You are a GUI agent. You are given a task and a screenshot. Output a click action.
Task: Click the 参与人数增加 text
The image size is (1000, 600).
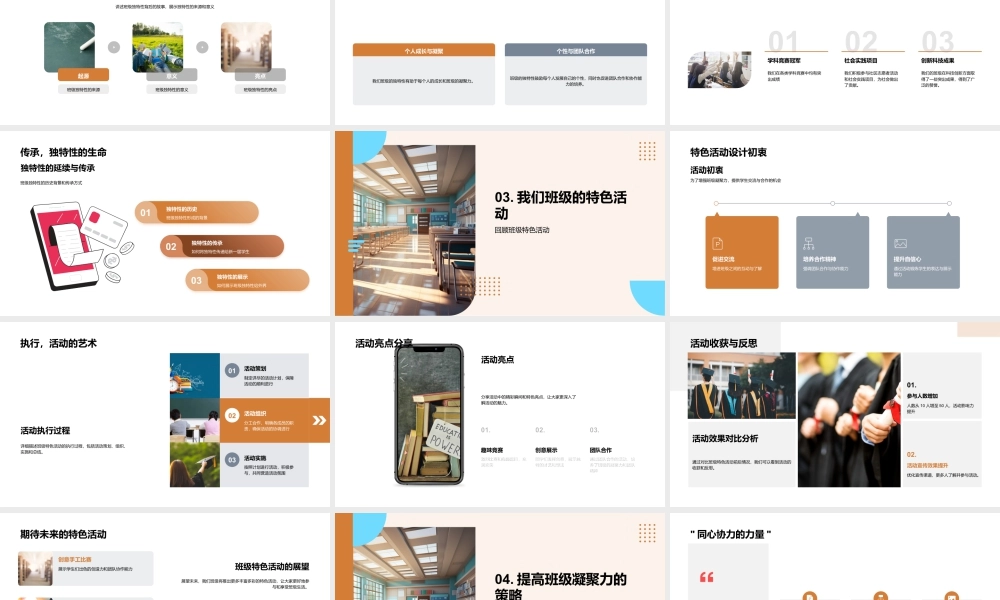922,396
